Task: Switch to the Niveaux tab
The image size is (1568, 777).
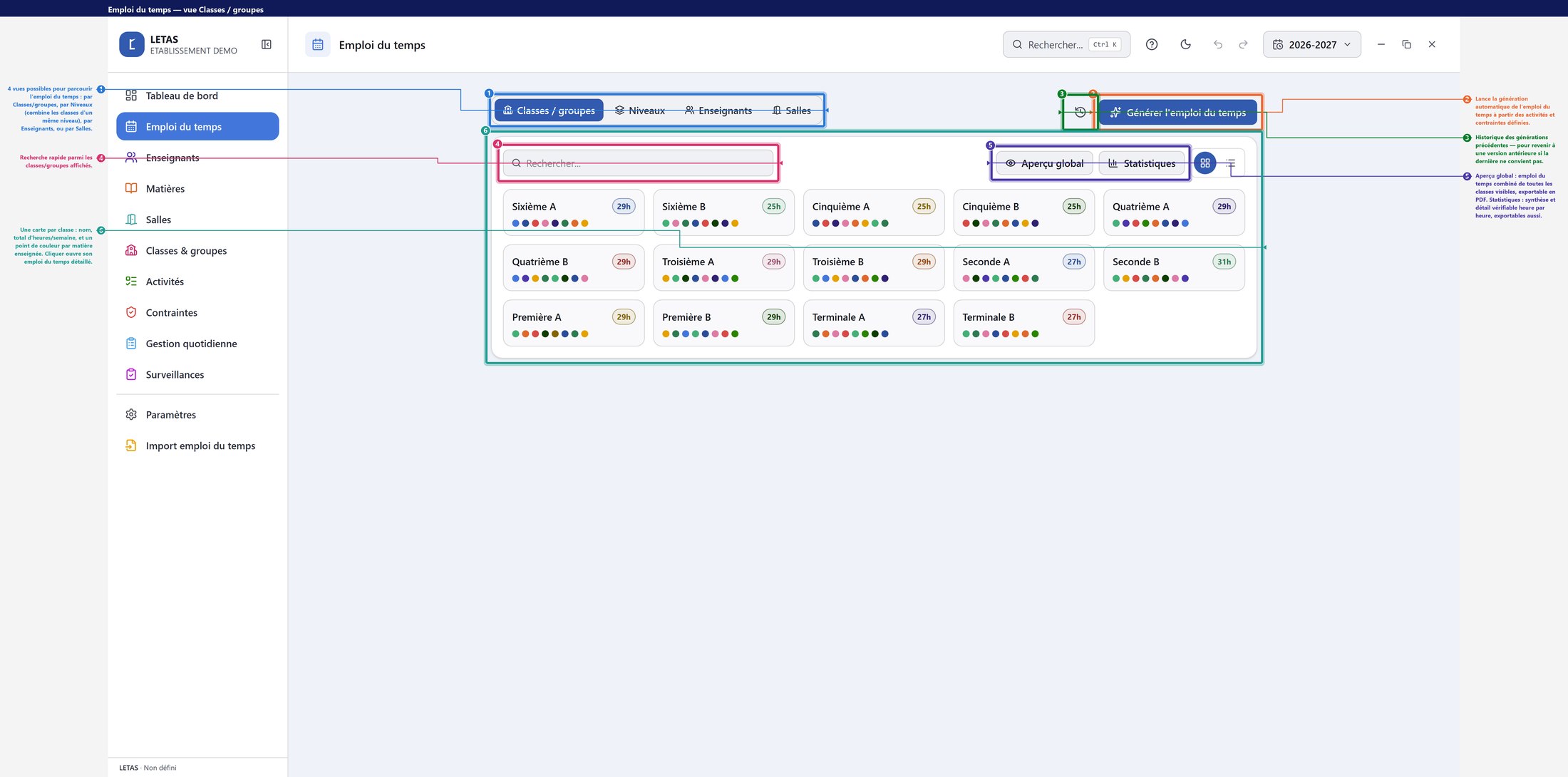Action: (x=640, y=110)
